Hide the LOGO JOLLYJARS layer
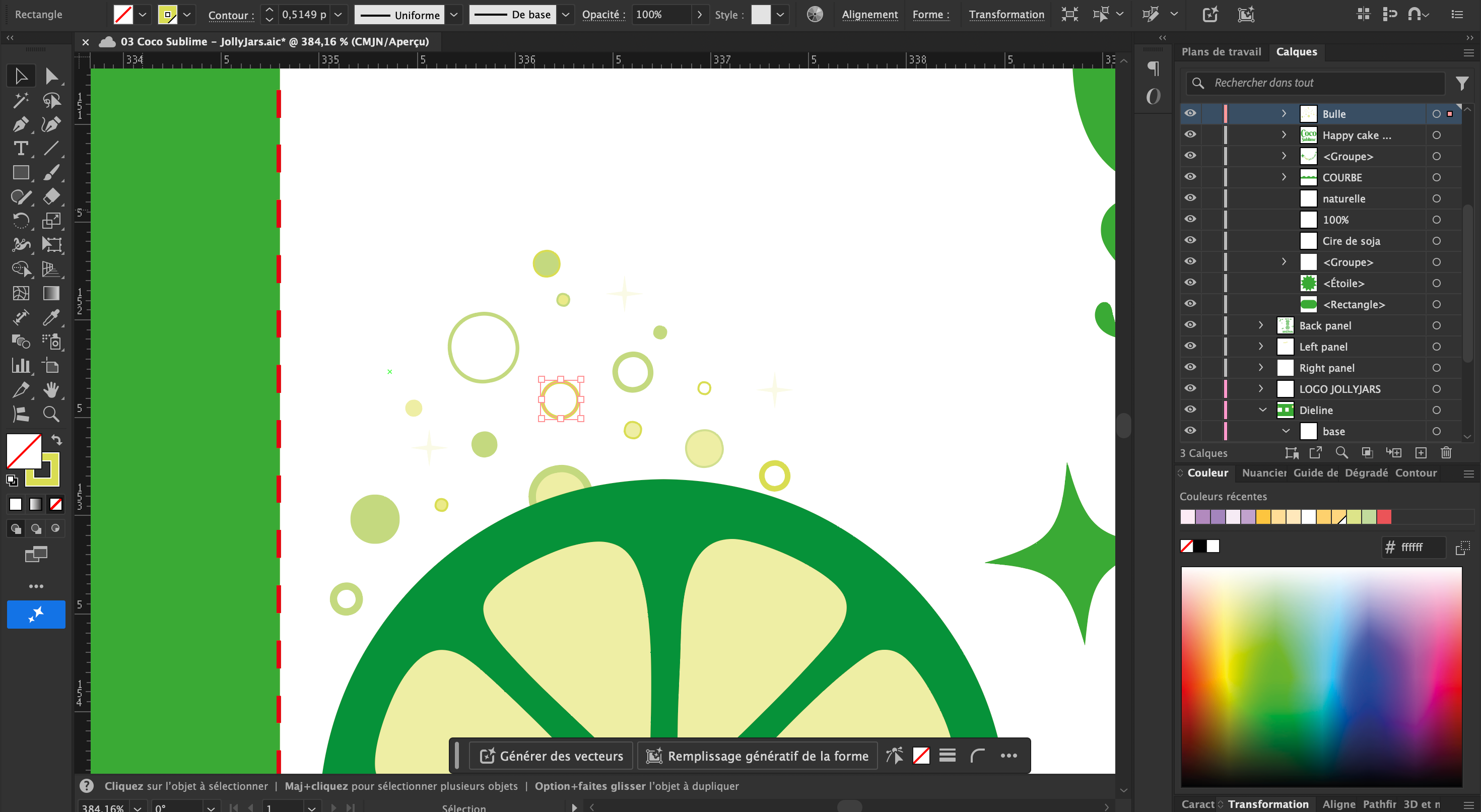Viewport: 1481px width, 812px height. point(1190,389)
